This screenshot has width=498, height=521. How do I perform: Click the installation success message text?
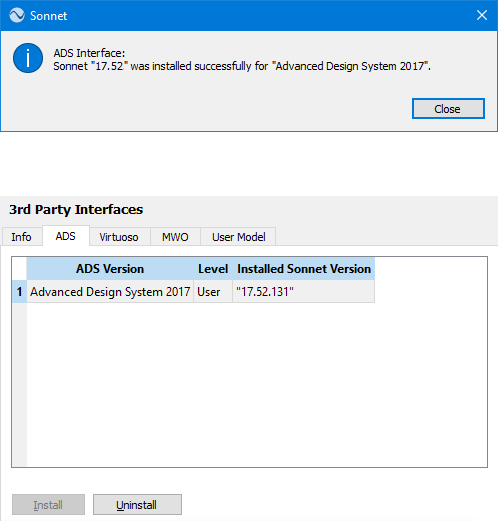tap(242, 66)
